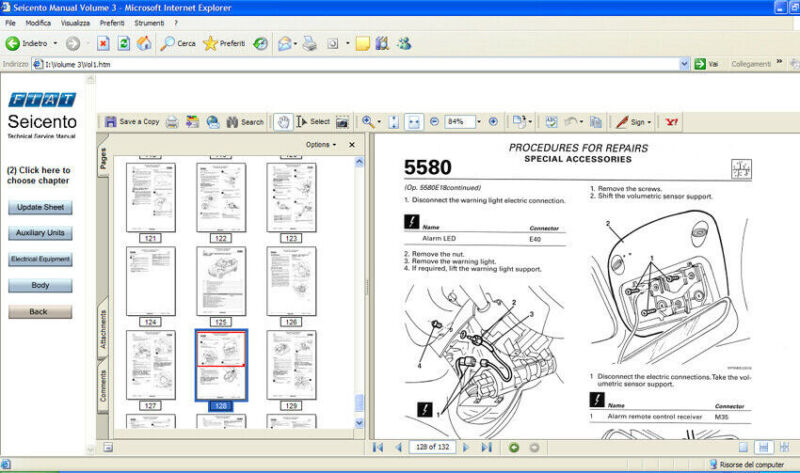Switch to the Attachments side tab
This screenshot has height=473, width=800.
103,328
